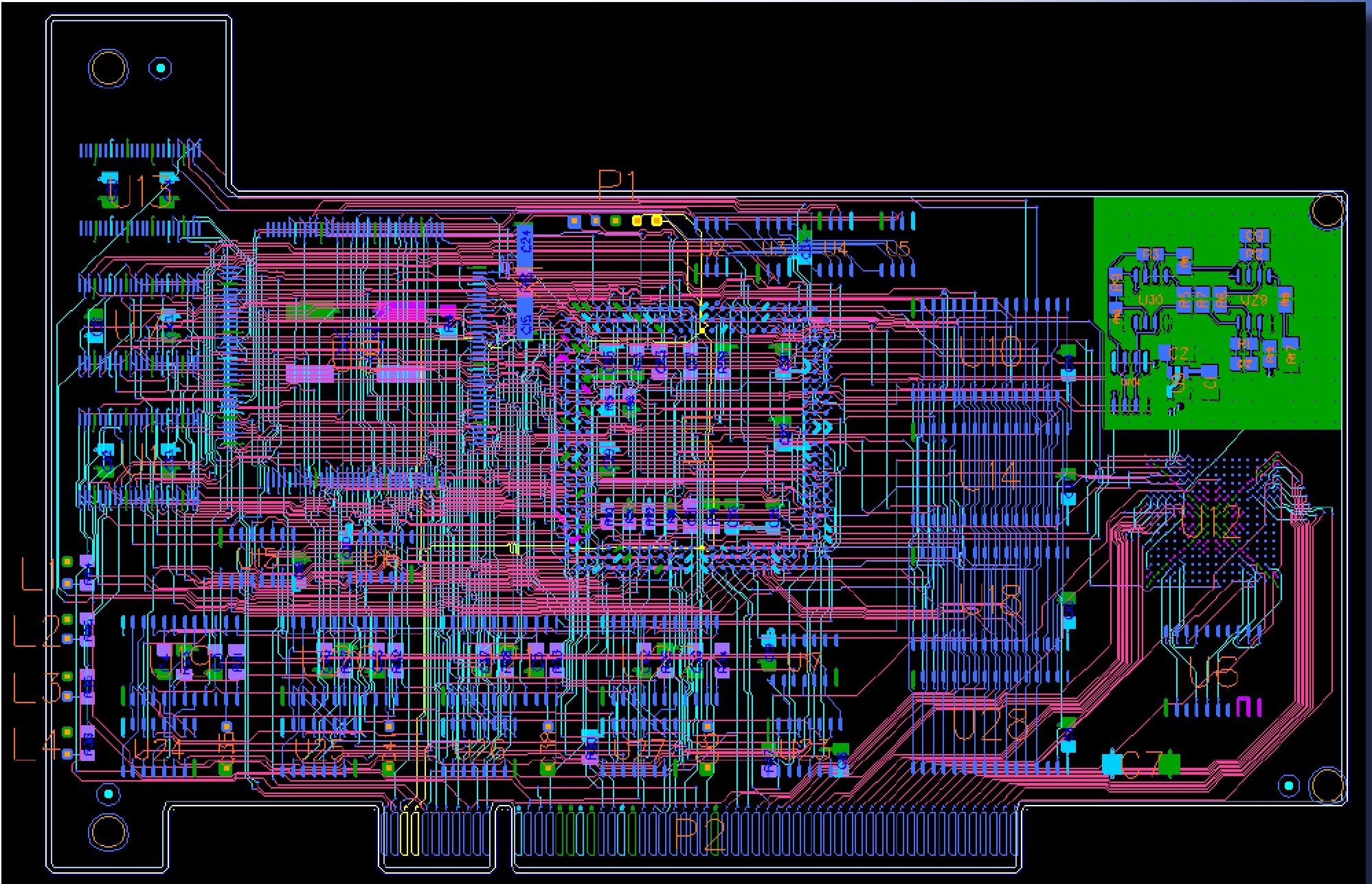Select the U30 label in green pour
The image size is (1372, 884).
tap(1151, 300)
